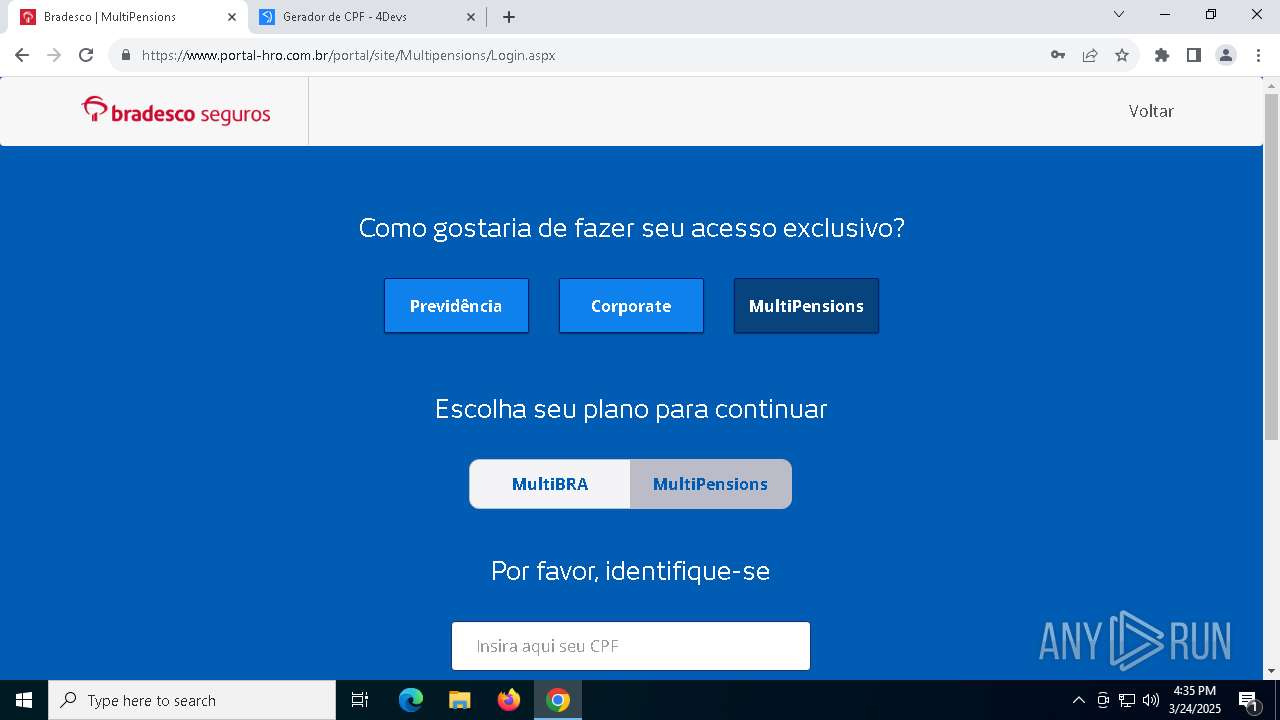Choose Previdência access option
Screen dimensions: 1280x720
tap(456, 306)
